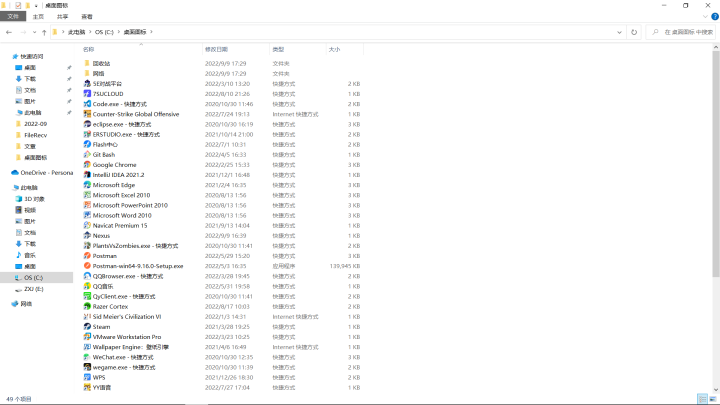This screenshot has width=720, height=405.
Task: Expand the chevron after OS (C:) in breadcrumb
Action: pyautogui.click(x=118, y=32)
